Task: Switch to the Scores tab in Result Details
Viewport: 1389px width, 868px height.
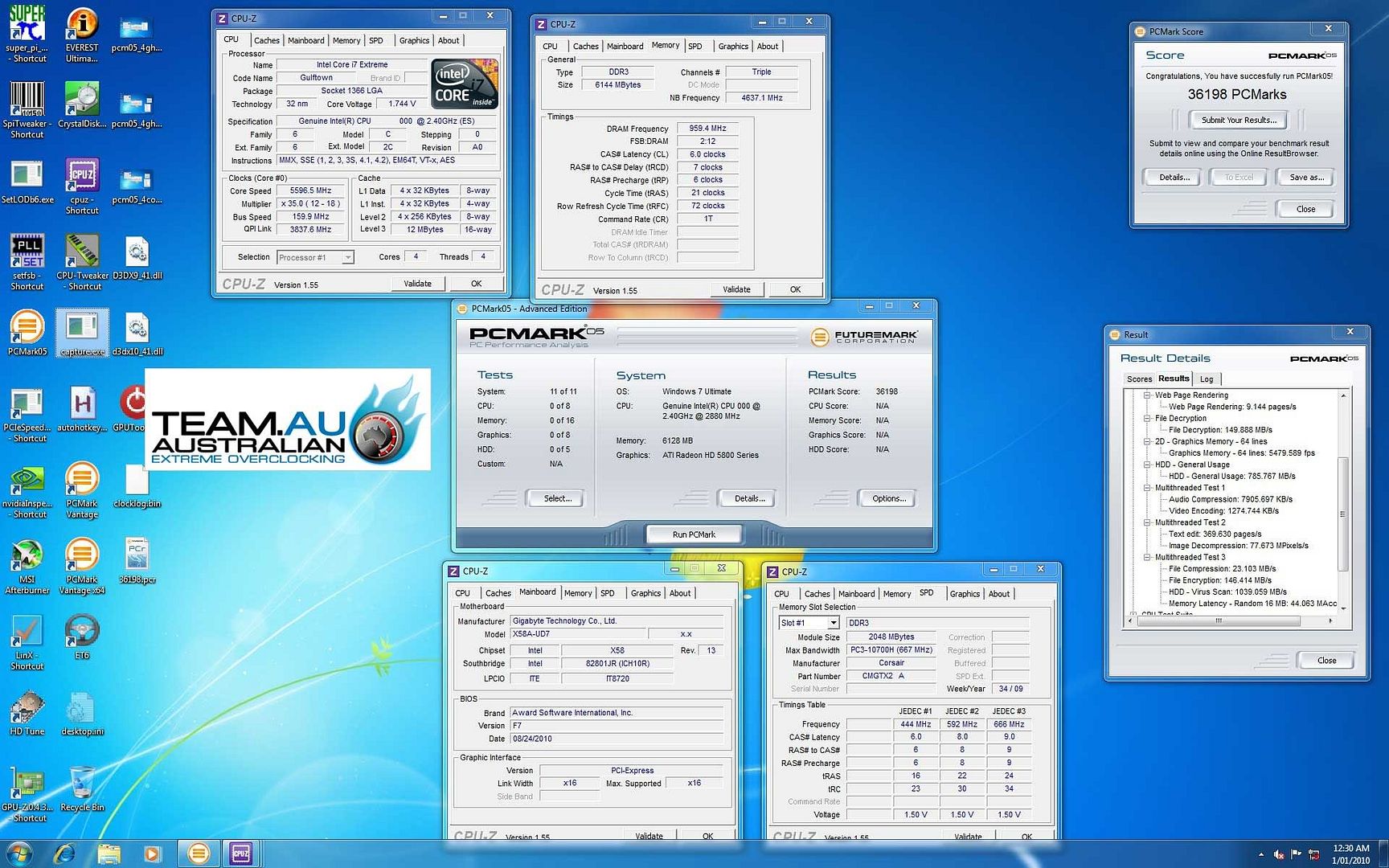Action: (1139, 379)
